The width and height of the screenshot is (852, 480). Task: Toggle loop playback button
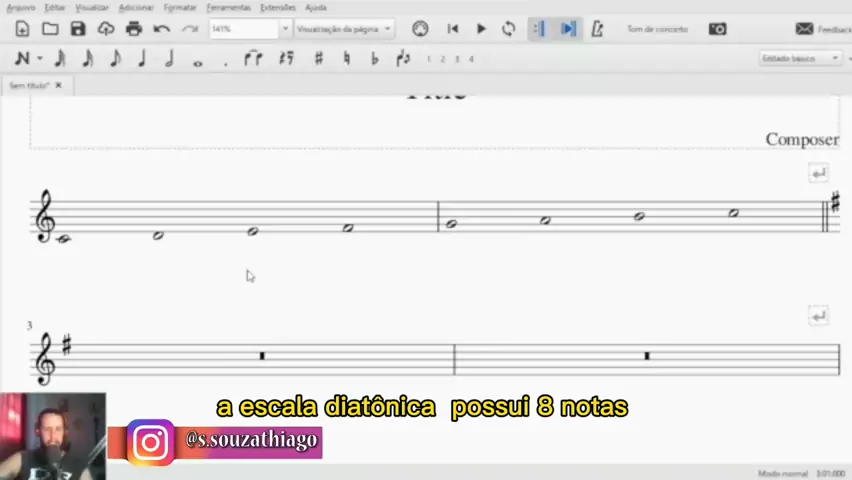pos(509,29)
